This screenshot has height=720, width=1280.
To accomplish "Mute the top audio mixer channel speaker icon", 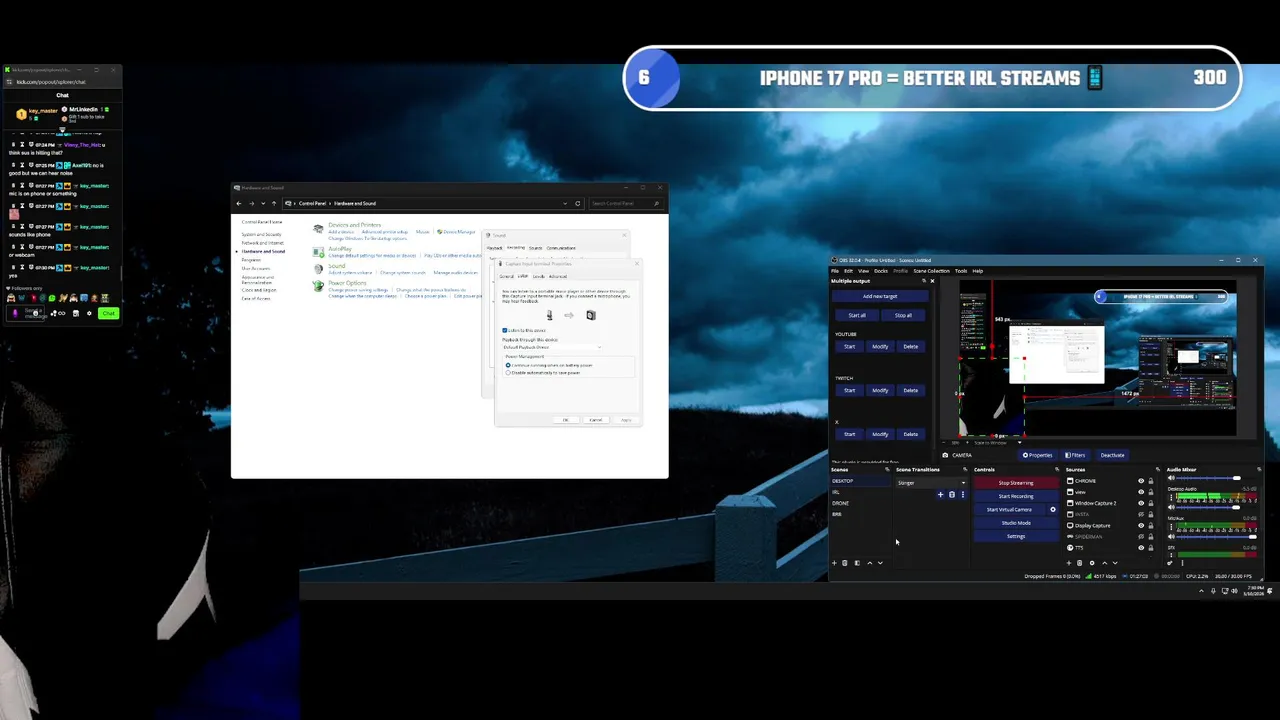I will [x=1171, y=478].
